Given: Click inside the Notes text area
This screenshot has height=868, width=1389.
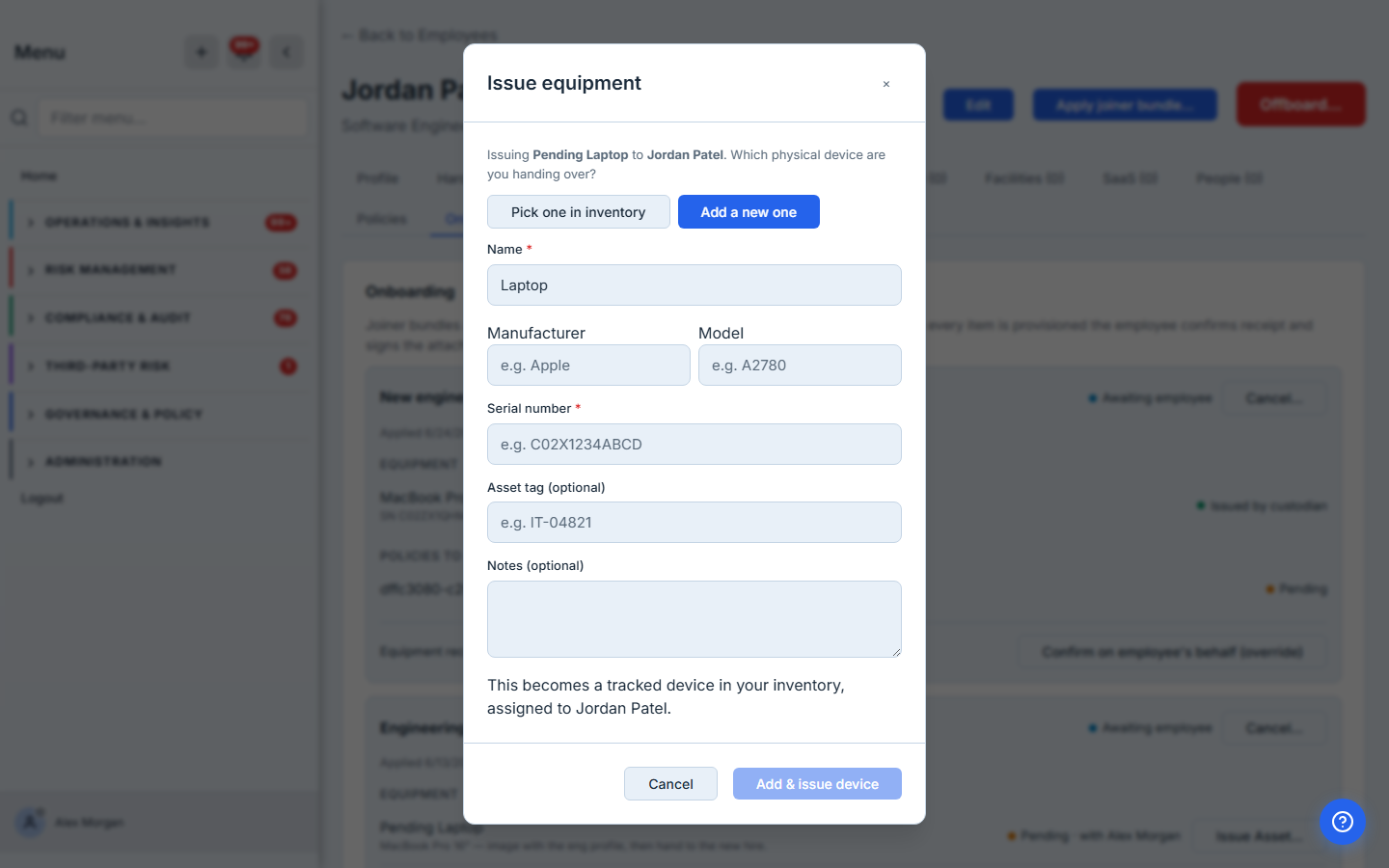Looking at the screenshot, I should tap(694, 619).
